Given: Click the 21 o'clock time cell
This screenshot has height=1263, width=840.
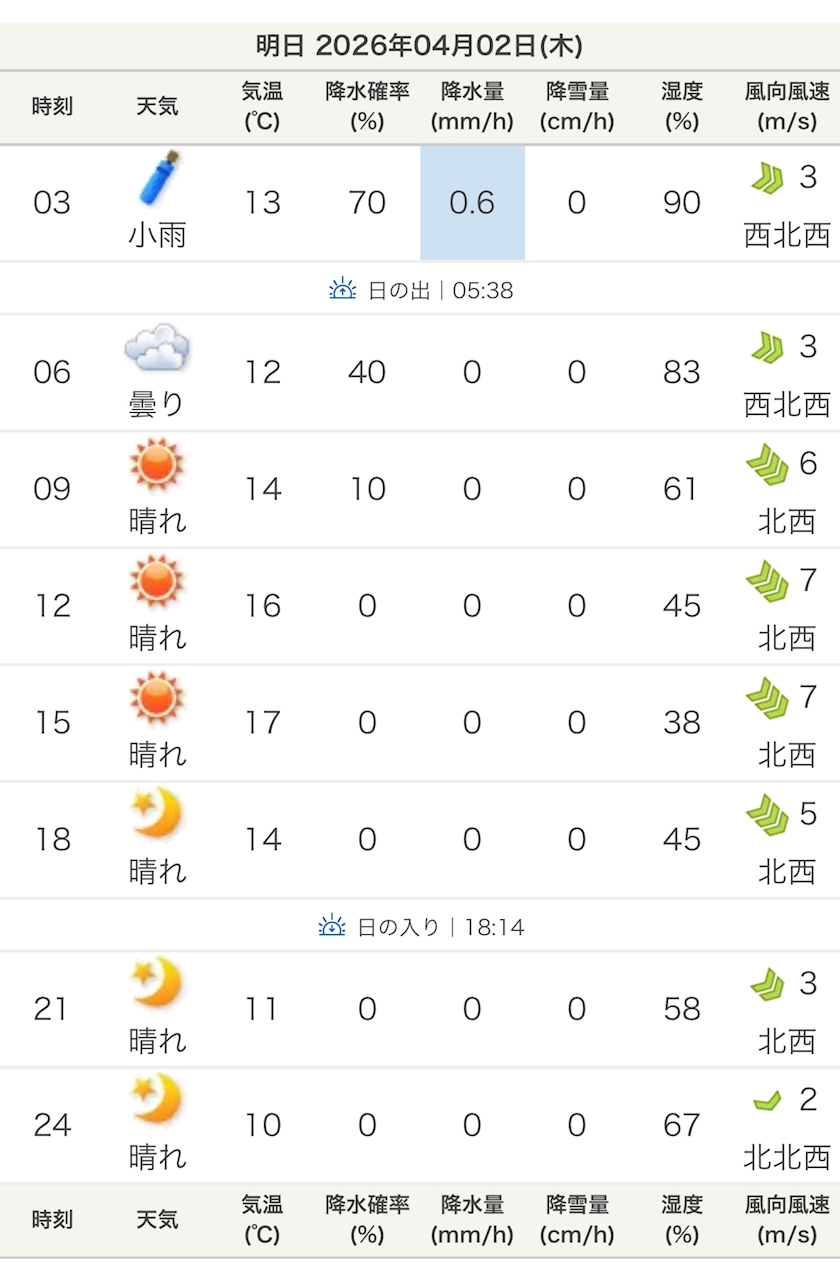Looking at the screenshot, I should click(52, 1009).
